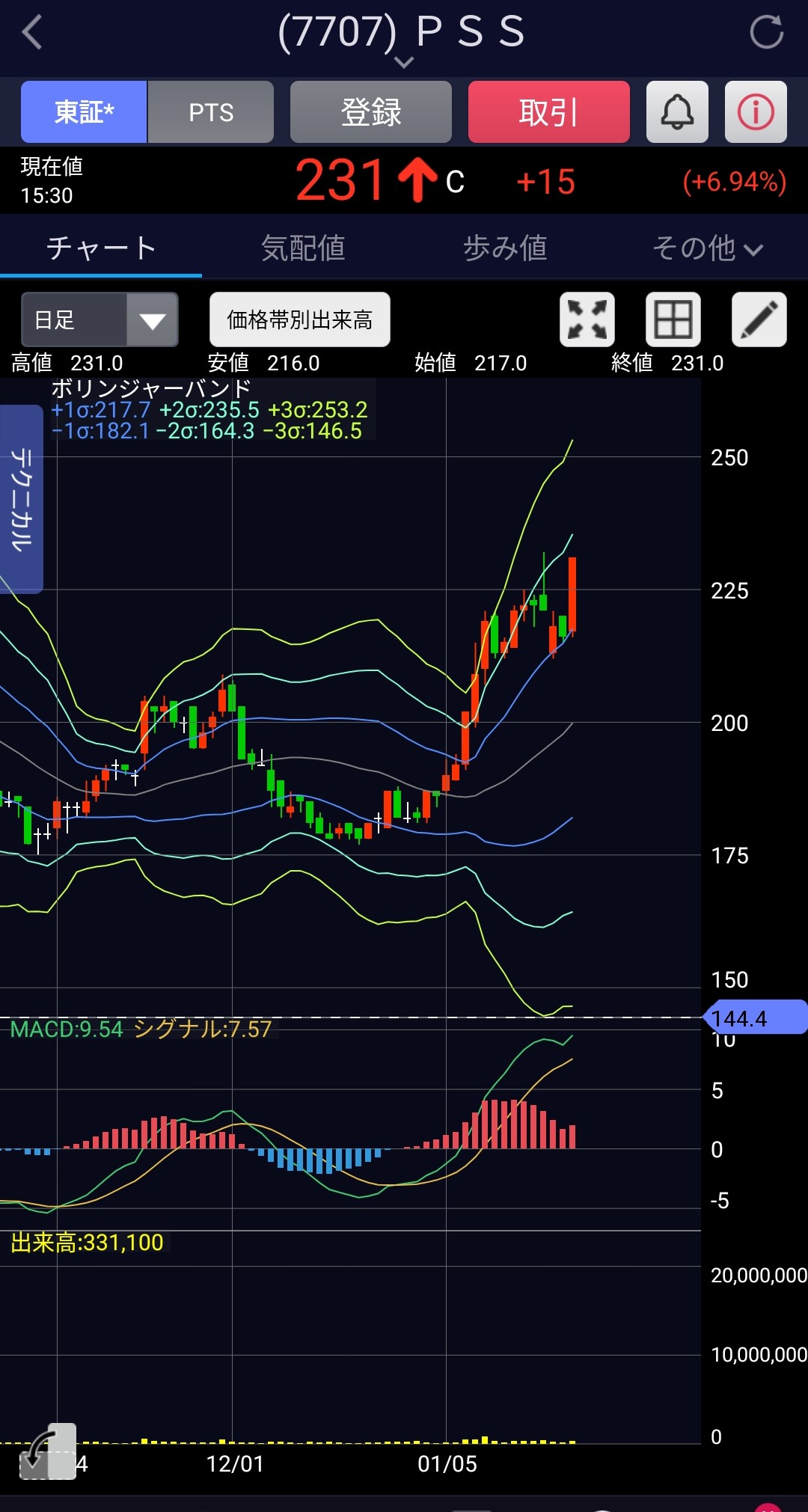Open the テクニカル side panel
This screenshot has height=1512, width=808.
click(x=22, y=499)
